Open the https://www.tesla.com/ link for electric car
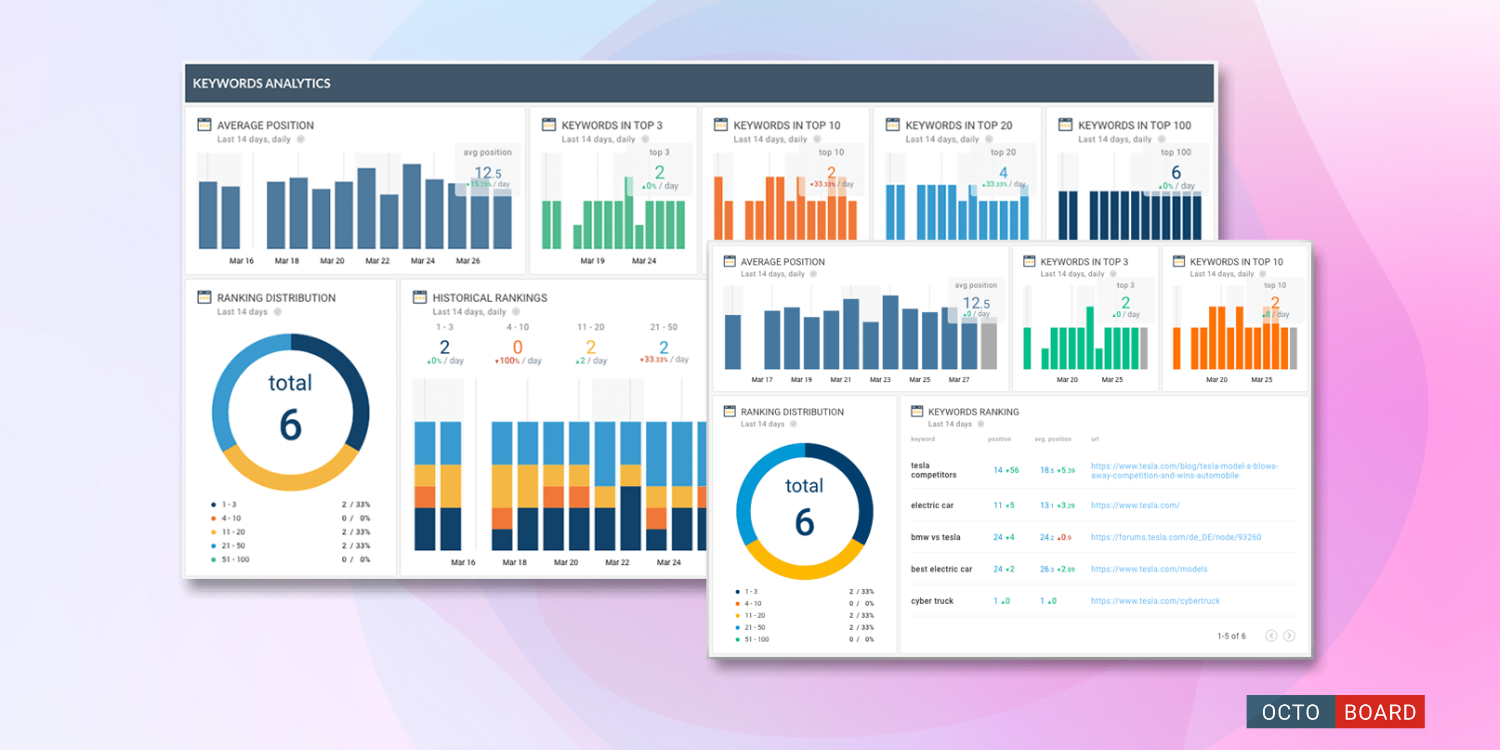Image resolution: width=1500 pixels, height=750 pixels. (1135, 505)
